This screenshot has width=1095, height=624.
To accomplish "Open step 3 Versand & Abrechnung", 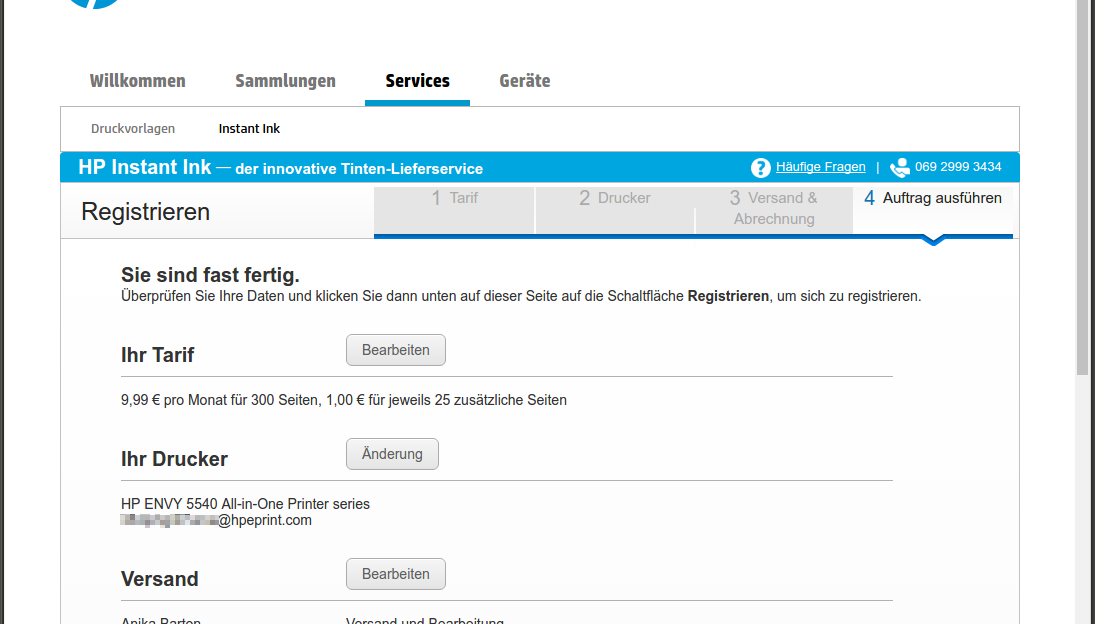I will click(x=774, y=210).
